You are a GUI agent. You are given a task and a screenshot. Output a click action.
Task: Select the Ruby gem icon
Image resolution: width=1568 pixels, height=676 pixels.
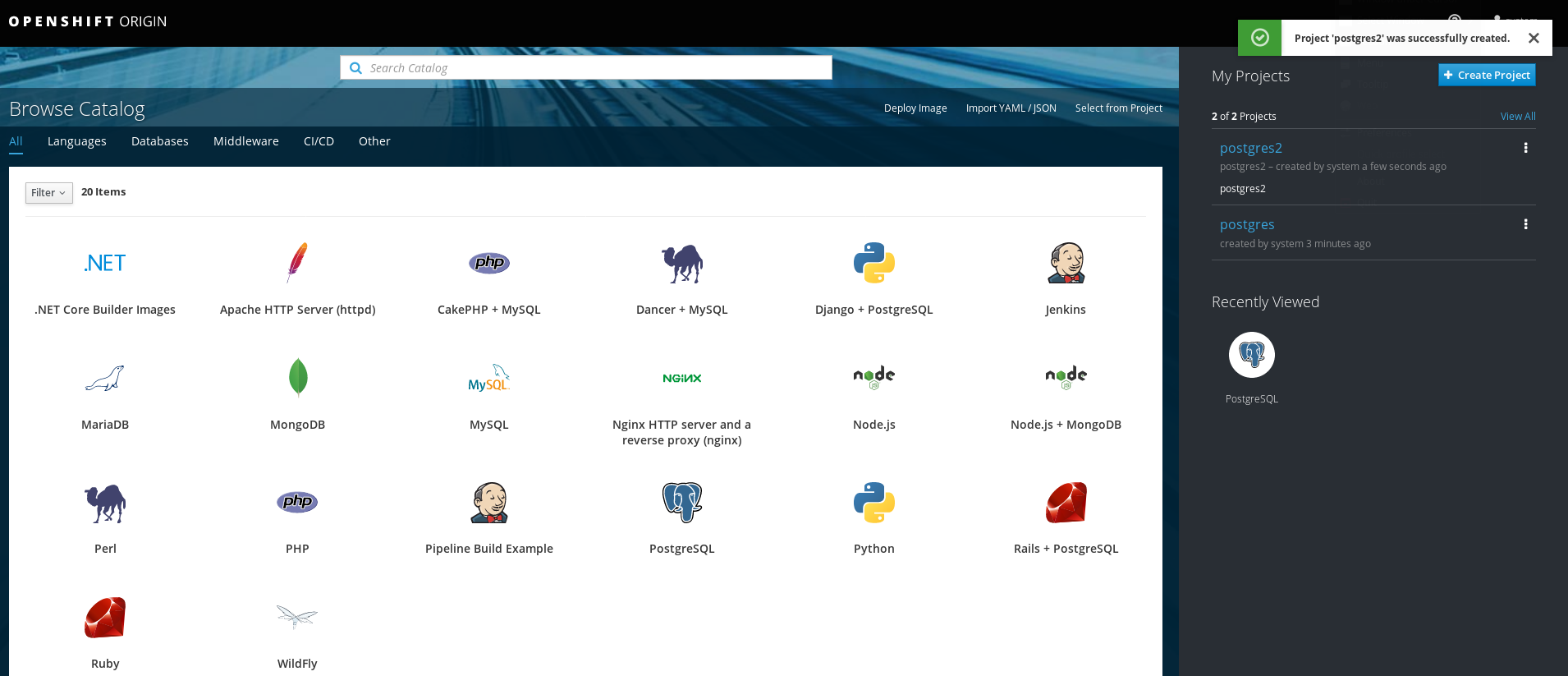[x=105, y=618]
